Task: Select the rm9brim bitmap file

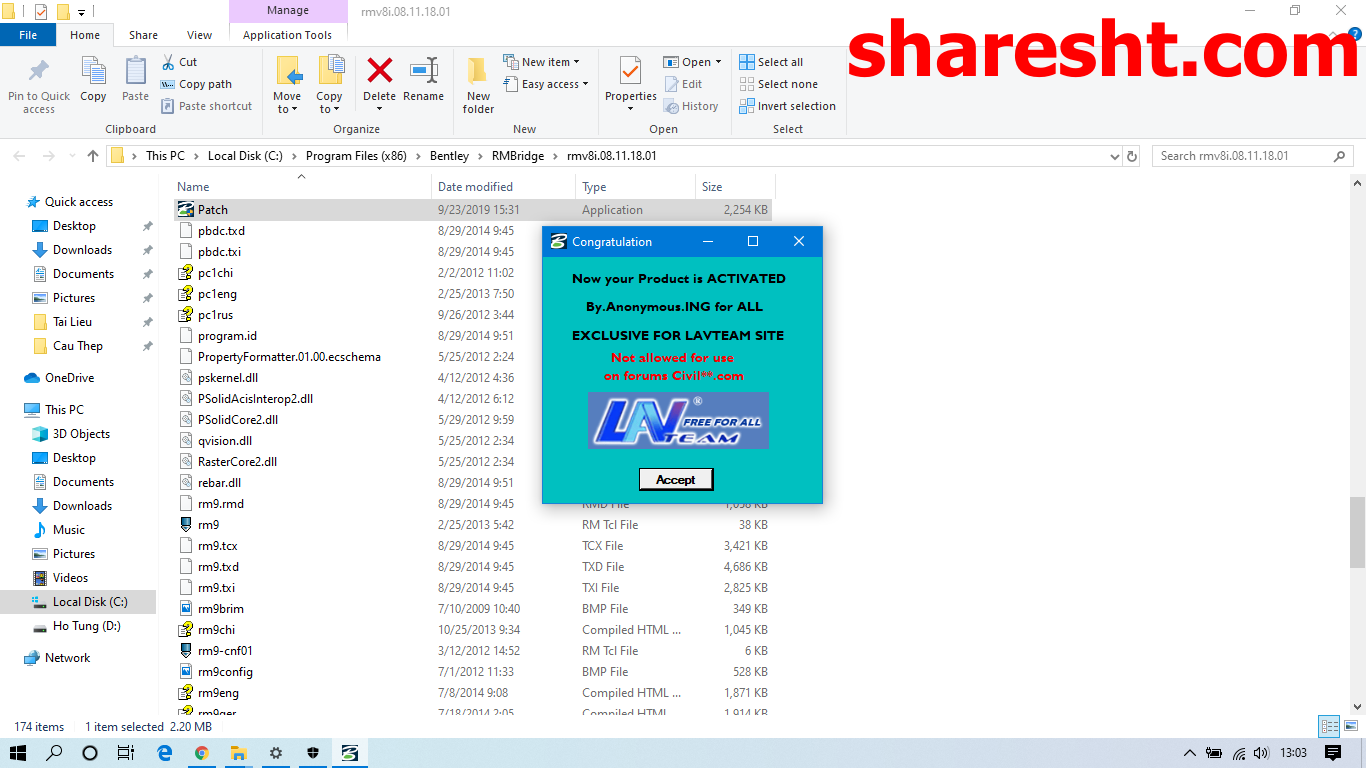Action: click(x=472, y=609)
